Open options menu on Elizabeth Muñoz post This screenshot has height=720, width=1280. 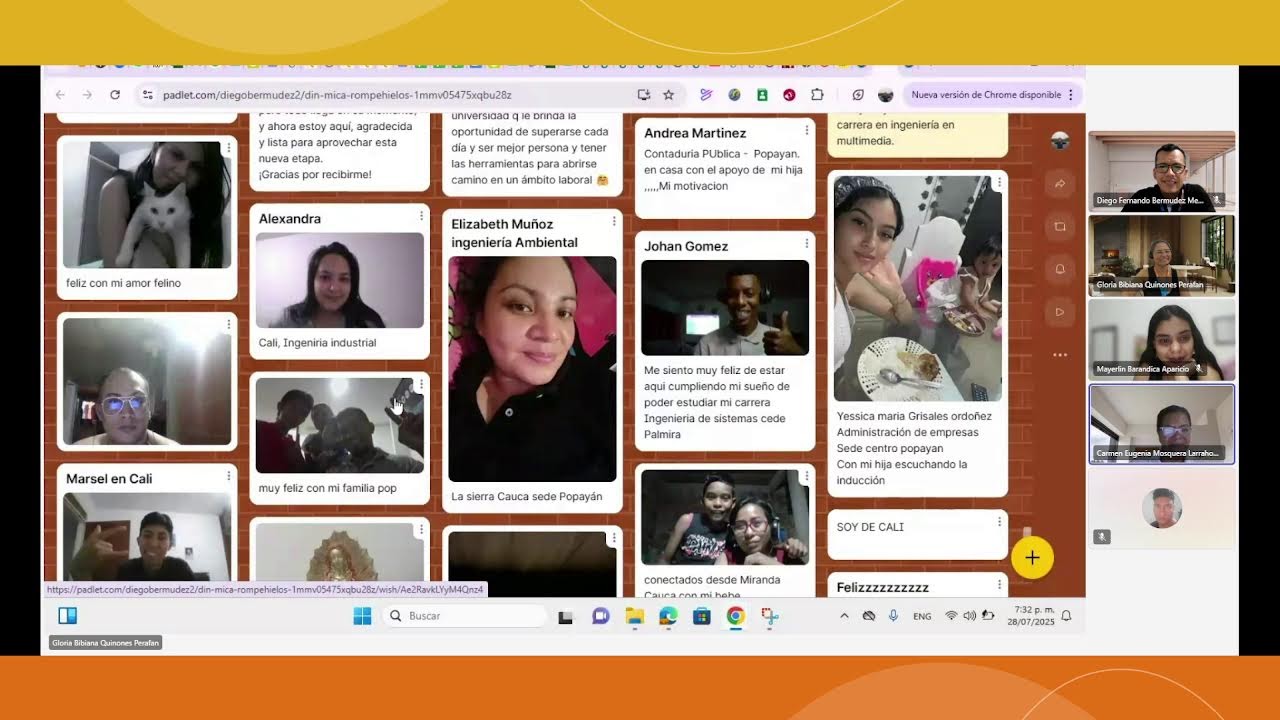coord(614,221)
